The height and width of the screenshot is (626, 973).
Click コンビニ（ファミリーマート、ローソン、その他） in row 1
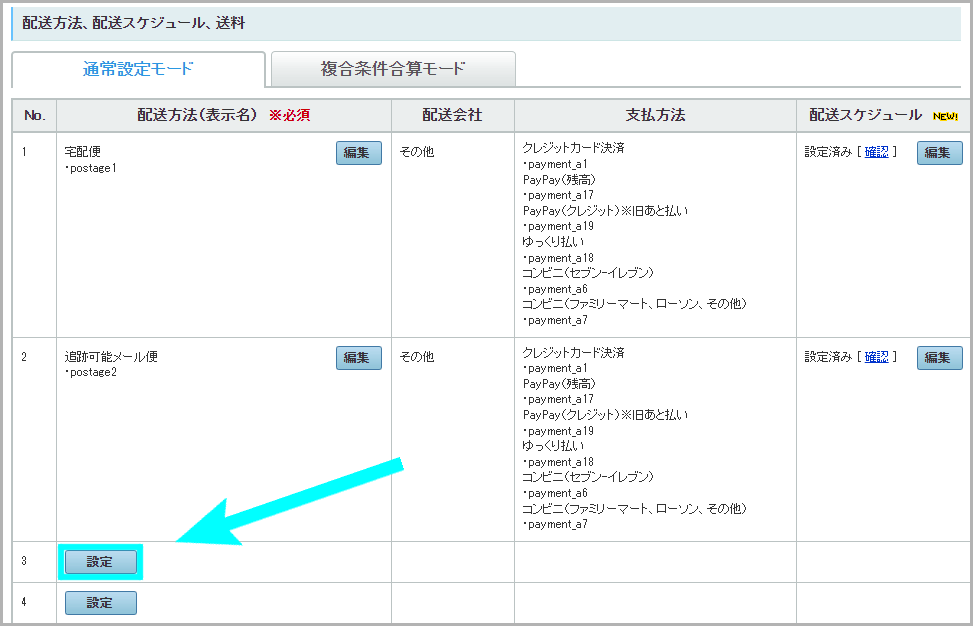click(x=634, y=304)
